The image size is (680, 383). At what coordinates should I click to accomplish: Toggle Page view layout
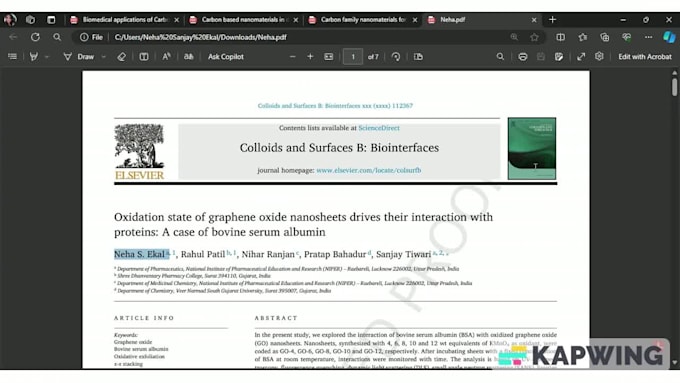click(x=418, y=57)
